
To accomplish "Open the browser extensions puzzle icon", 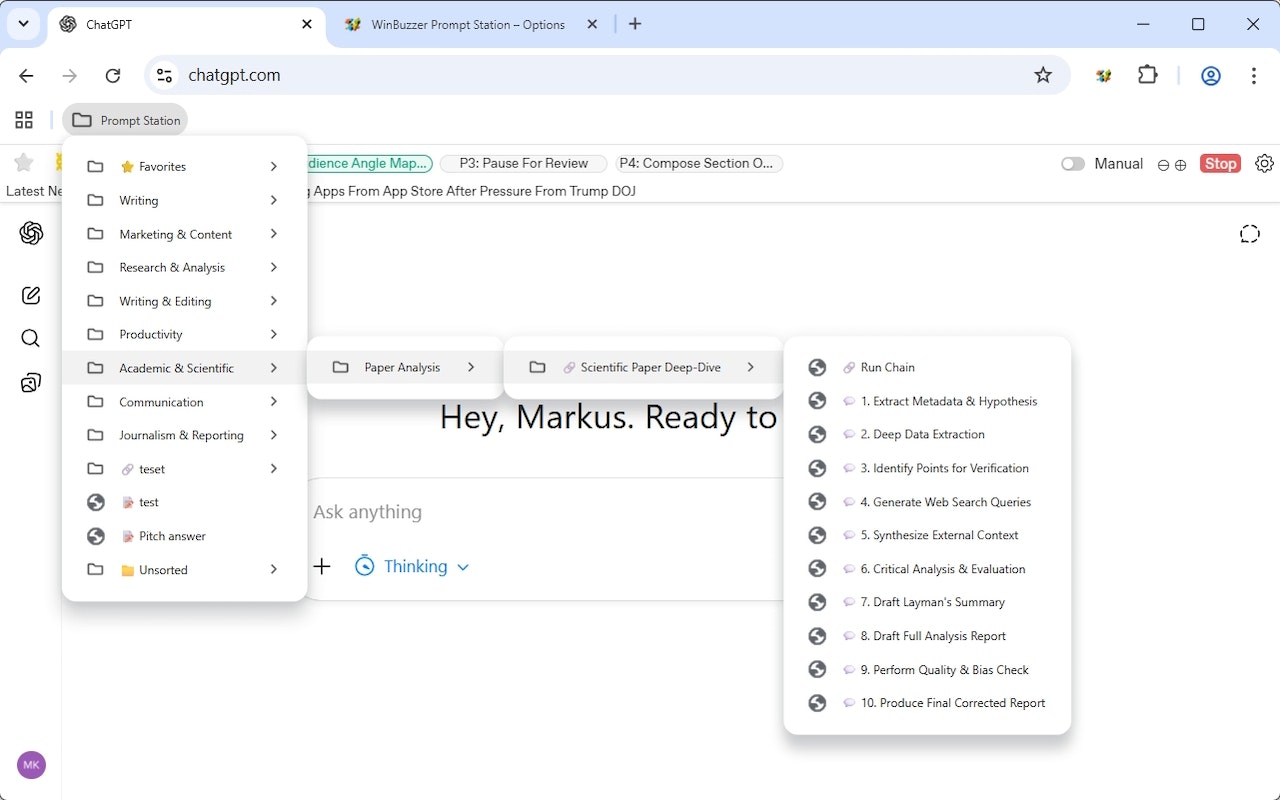I will point(1147,75).
